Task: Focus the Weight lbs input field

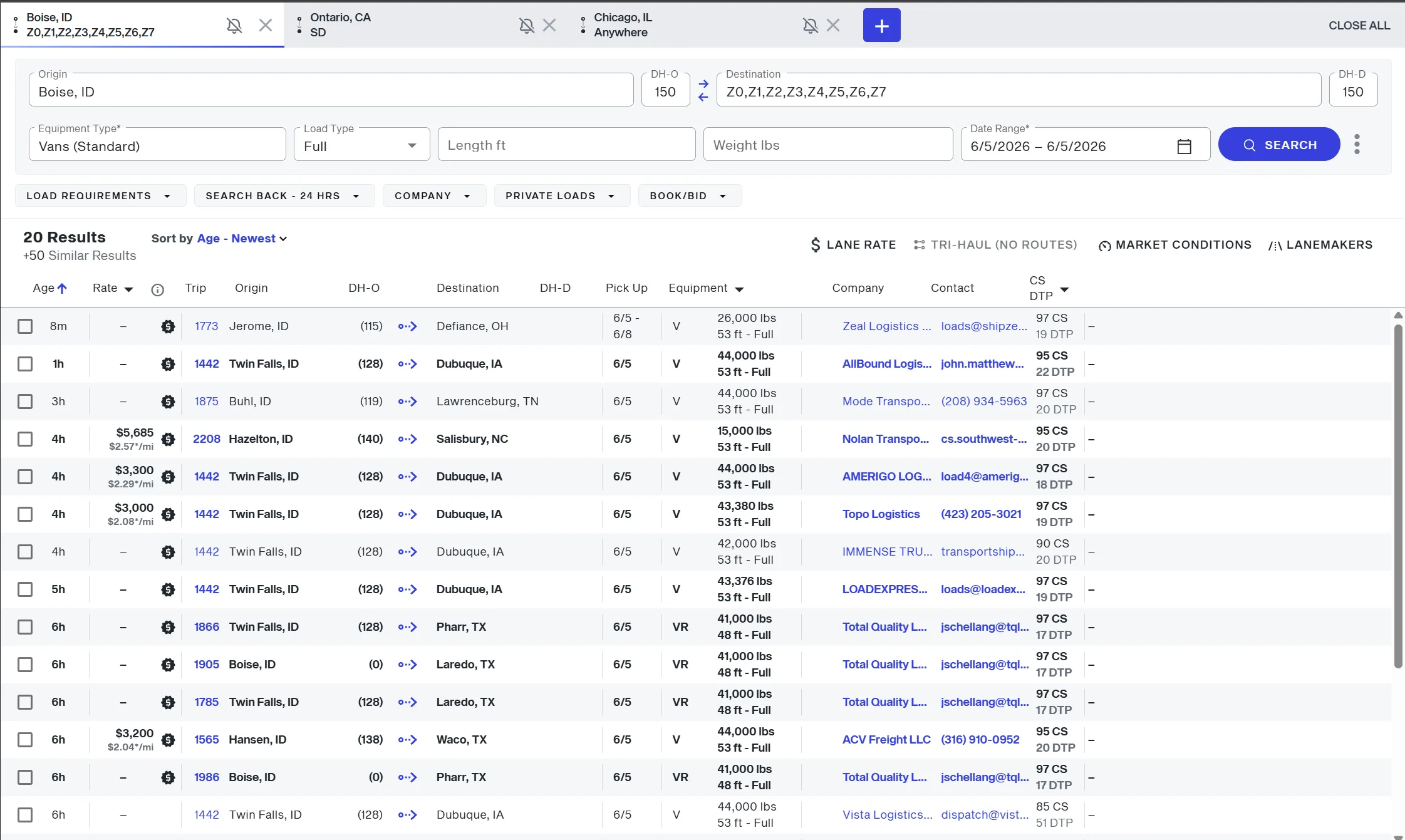Action: point(828,145)
